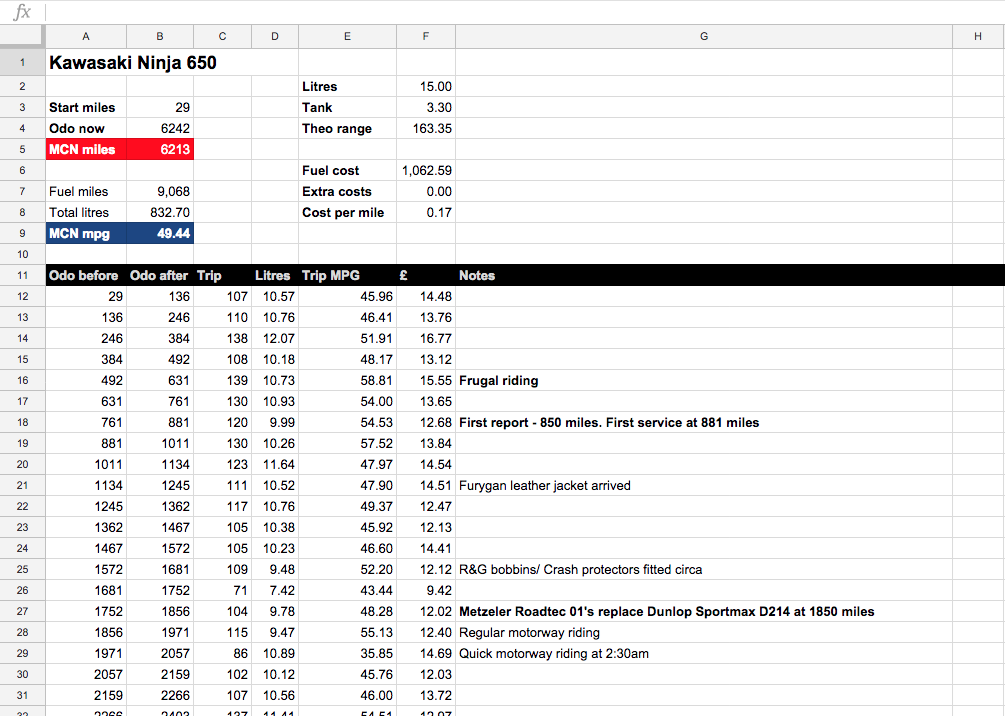Select column B header
This screenshot has height=716, width=1005.
160,37
